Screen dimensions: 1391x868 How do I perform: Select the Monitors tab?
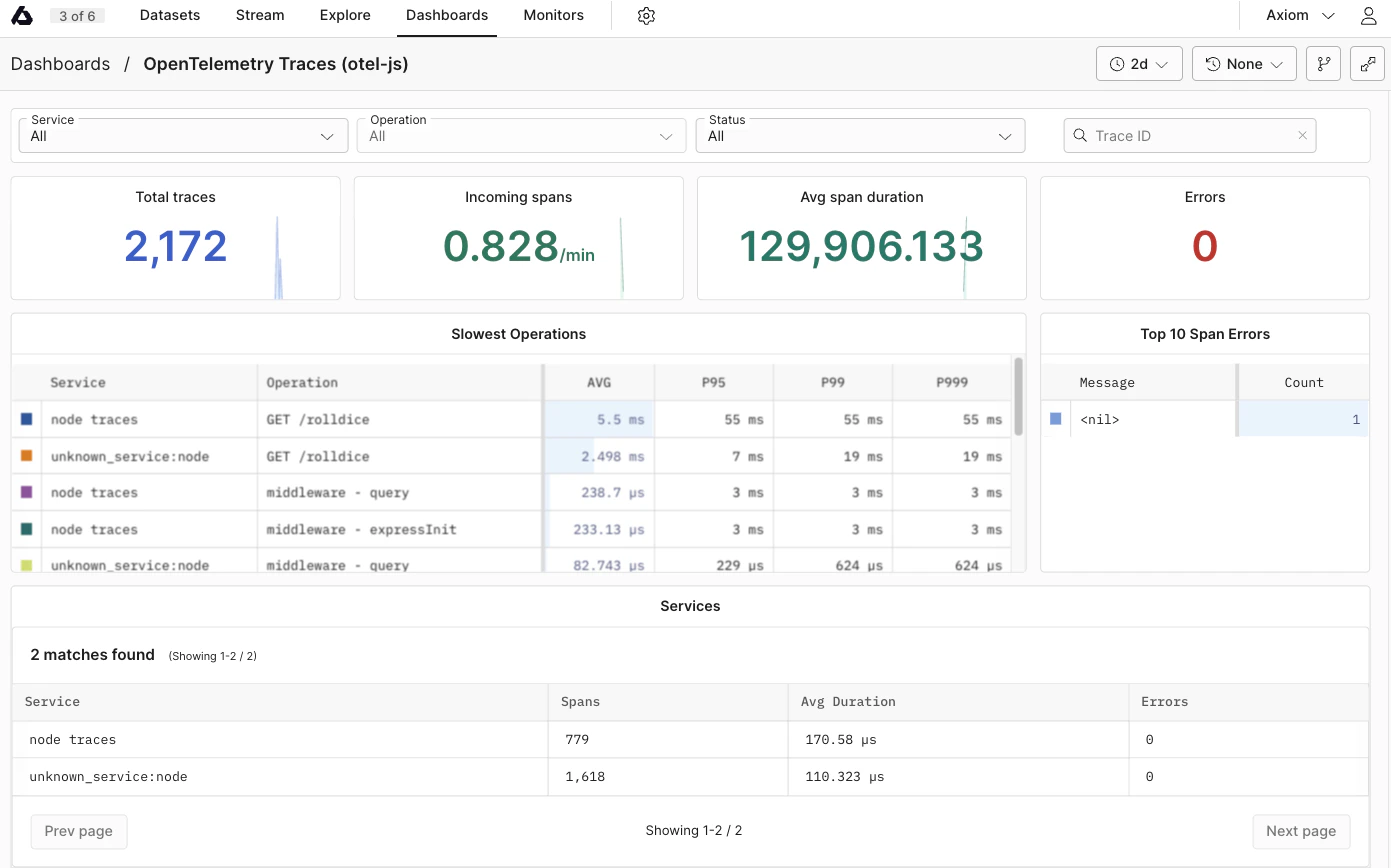click(553, 15)
